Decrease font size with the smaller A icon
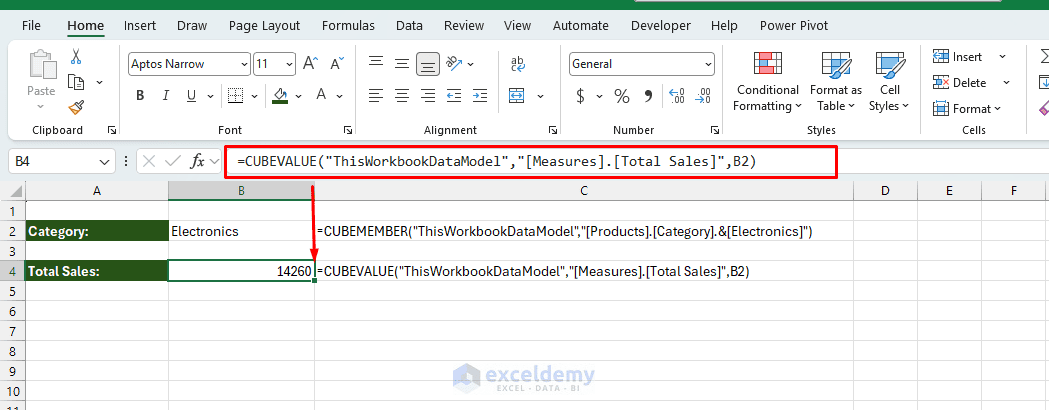Screen dimensions: 1049x410 (x=337, y=64)
